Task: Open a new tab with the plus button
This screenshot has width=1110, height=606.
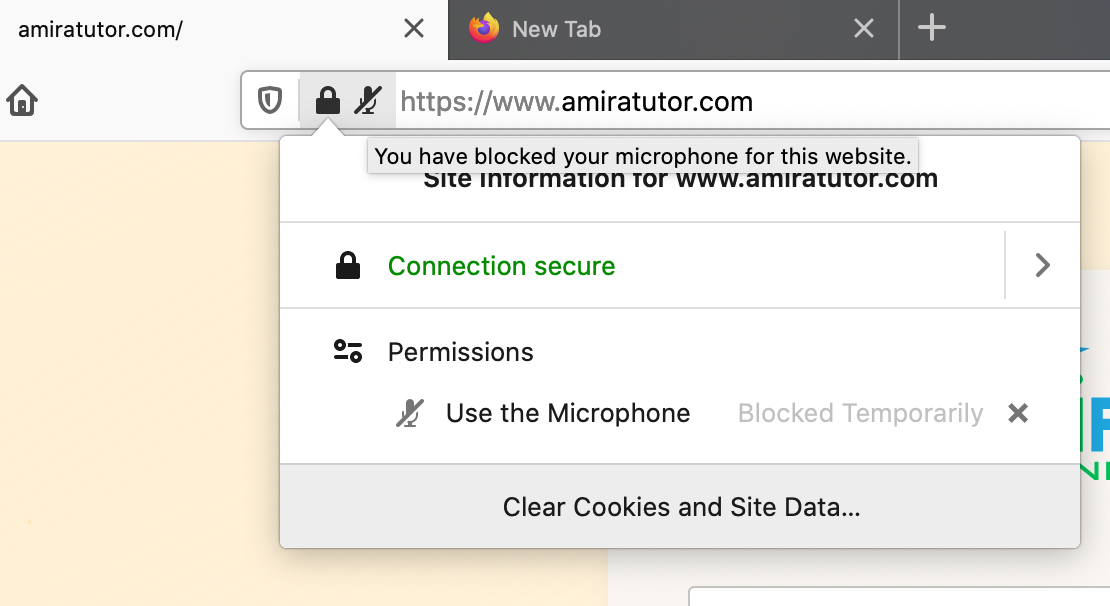Action: [x=932, y=28]
